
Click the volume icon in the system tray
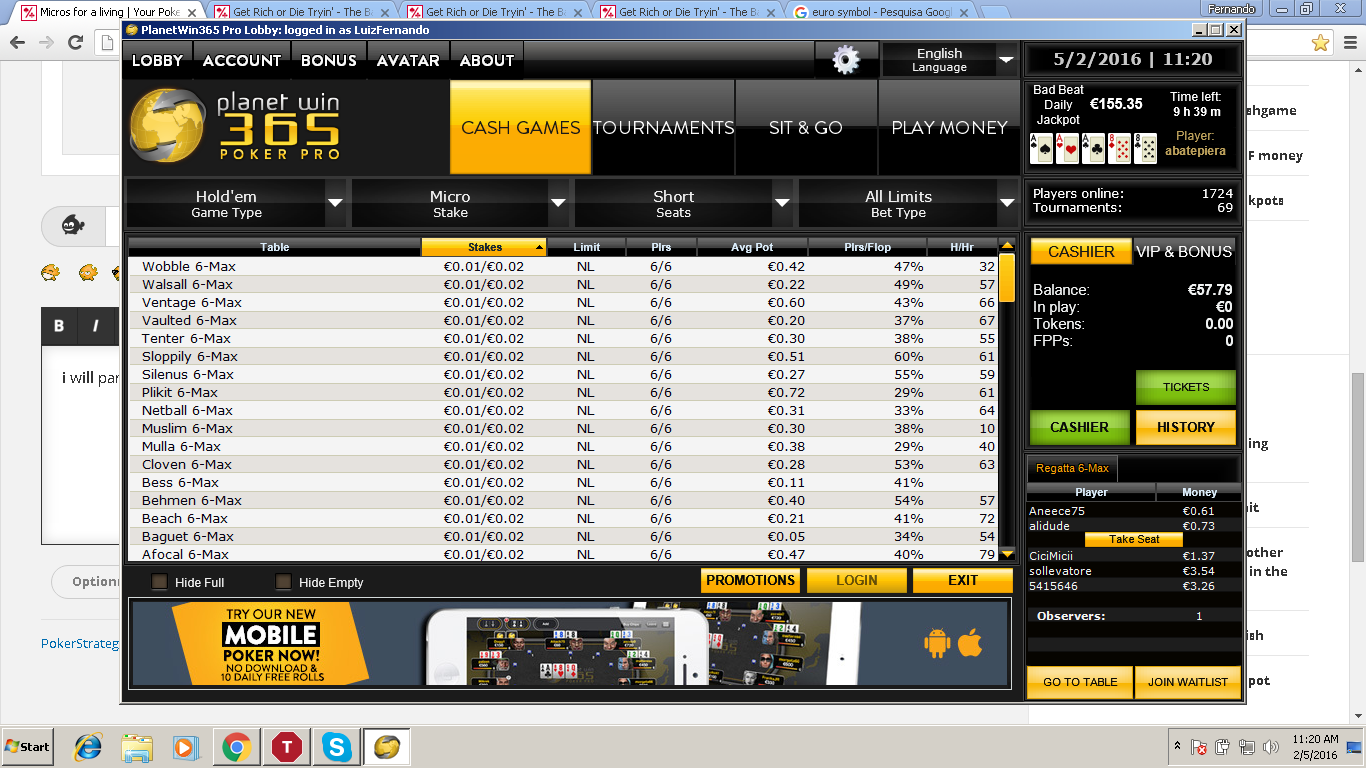(x=1271, y=747)
